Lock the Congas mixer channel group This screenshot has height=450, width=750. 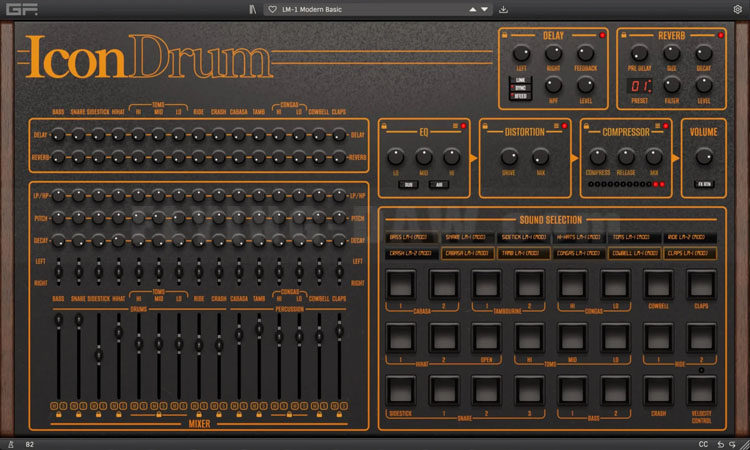point(289,414)
